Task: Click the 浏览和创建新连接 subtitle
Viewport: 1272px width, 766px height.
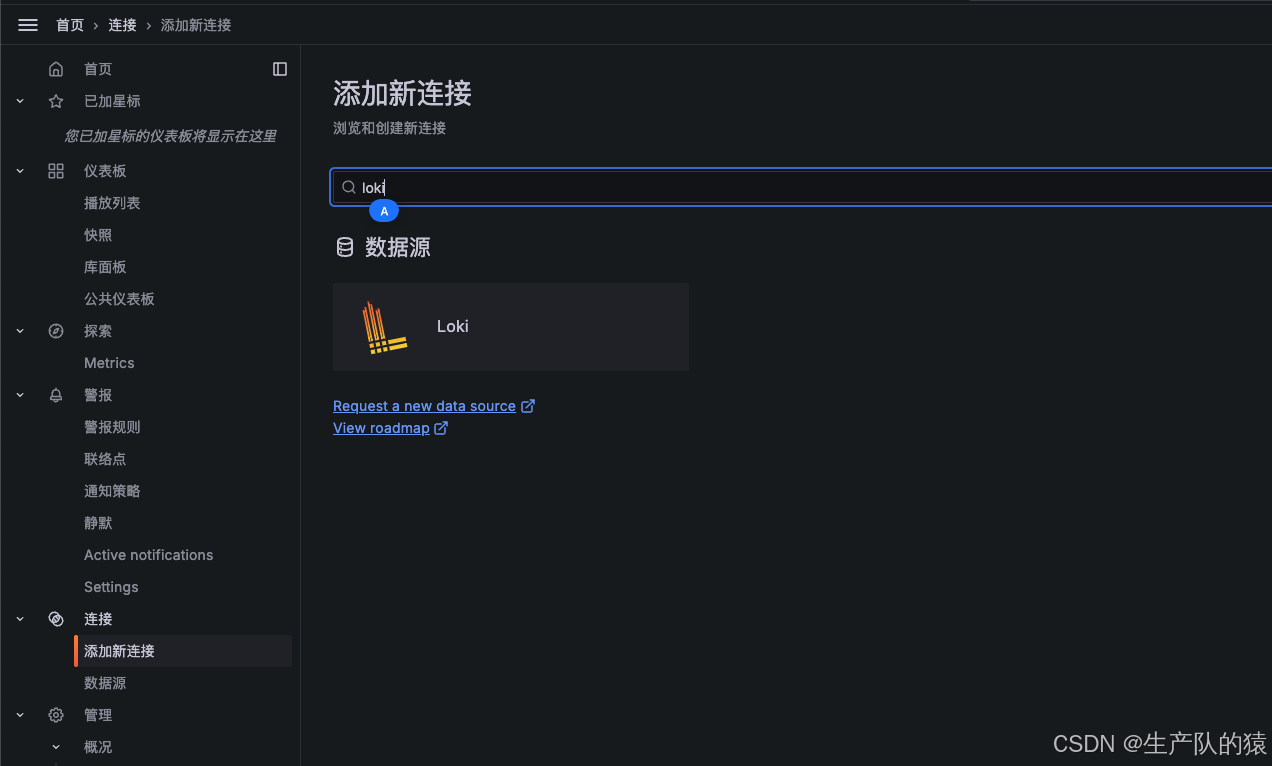Action: [389, 128]
